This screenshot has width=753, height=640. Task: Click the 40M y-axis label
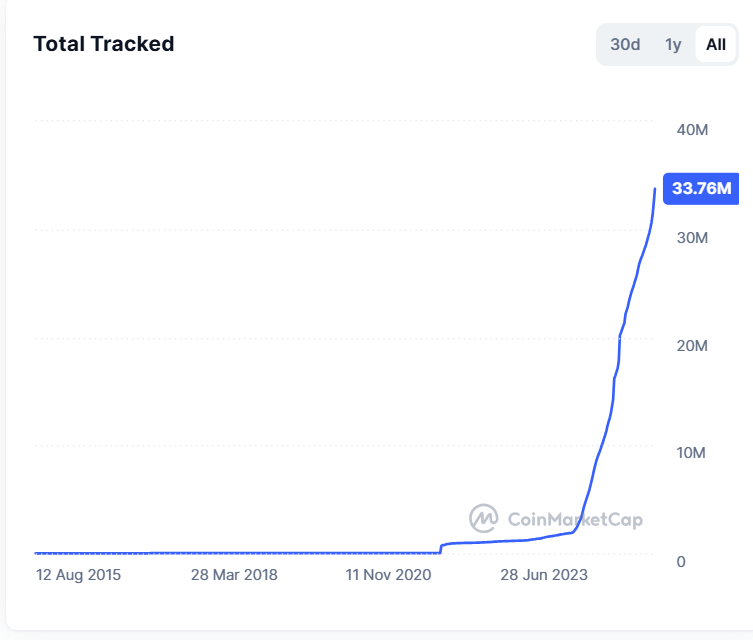tap(692, 130)
